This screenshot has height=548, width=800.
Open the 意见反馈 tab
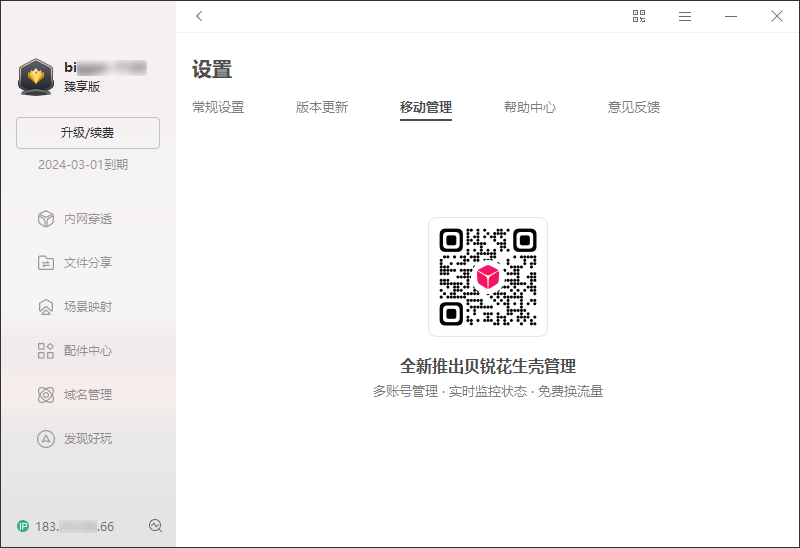634,107
